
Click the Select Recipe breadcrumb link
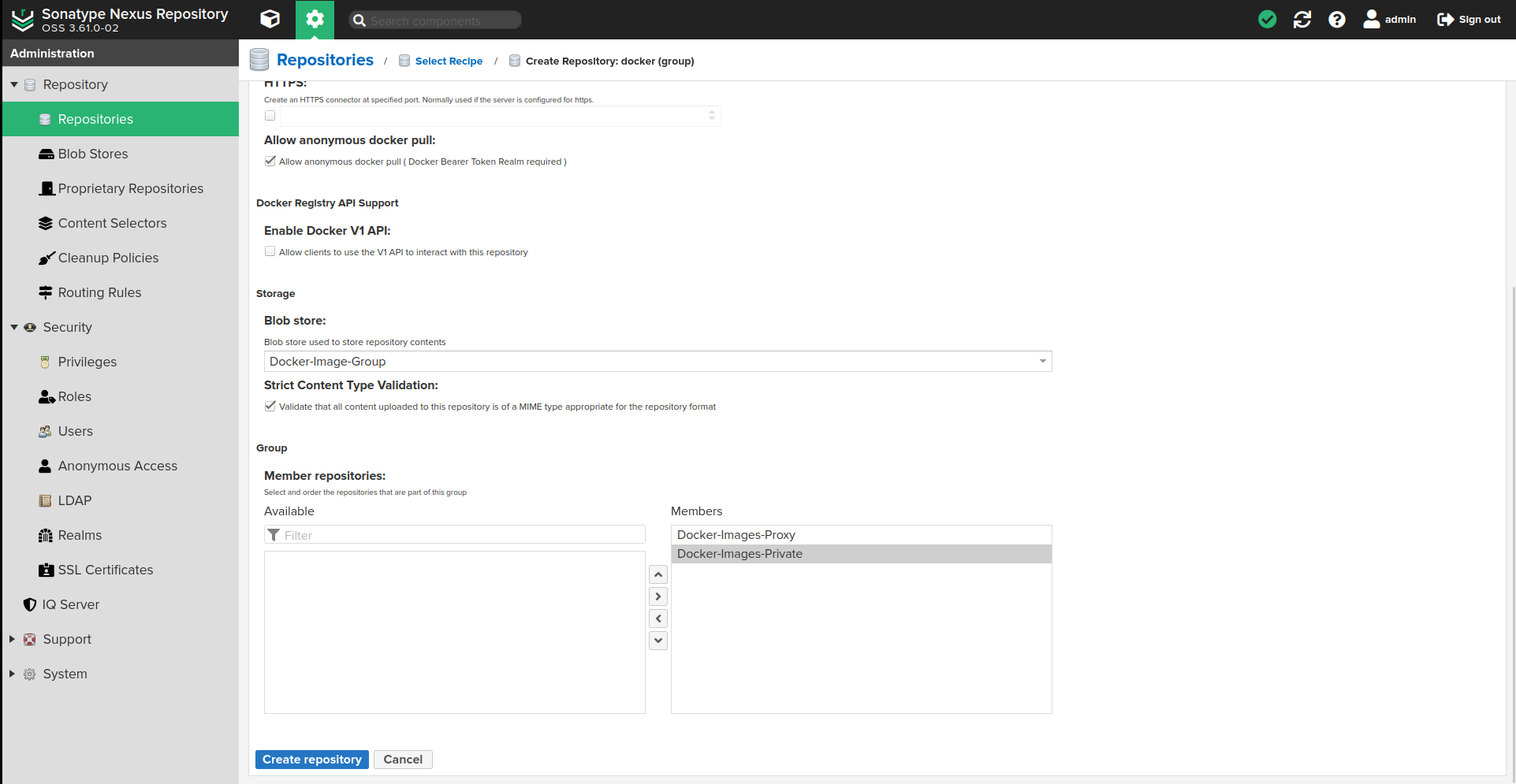[449, 61]
